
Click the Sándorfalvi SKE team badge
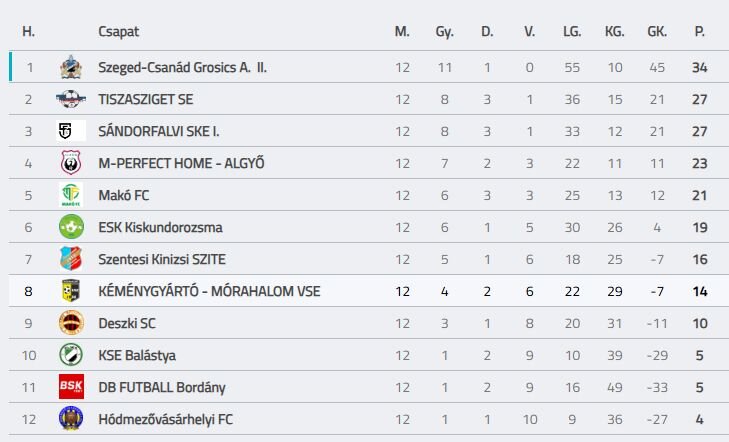[x=71, y=131]
